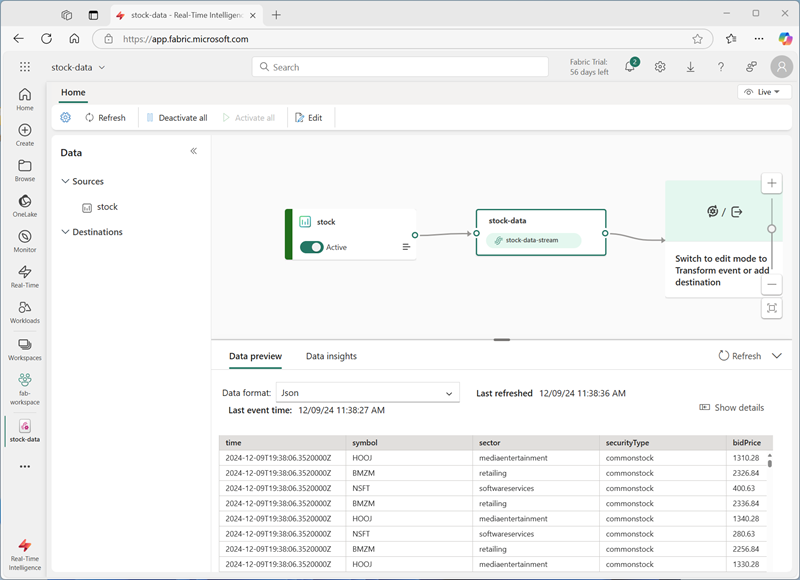This screenshot has height=580, width=800.
Task: Open the Home ribbon tab
Action: tap(73, 92)
